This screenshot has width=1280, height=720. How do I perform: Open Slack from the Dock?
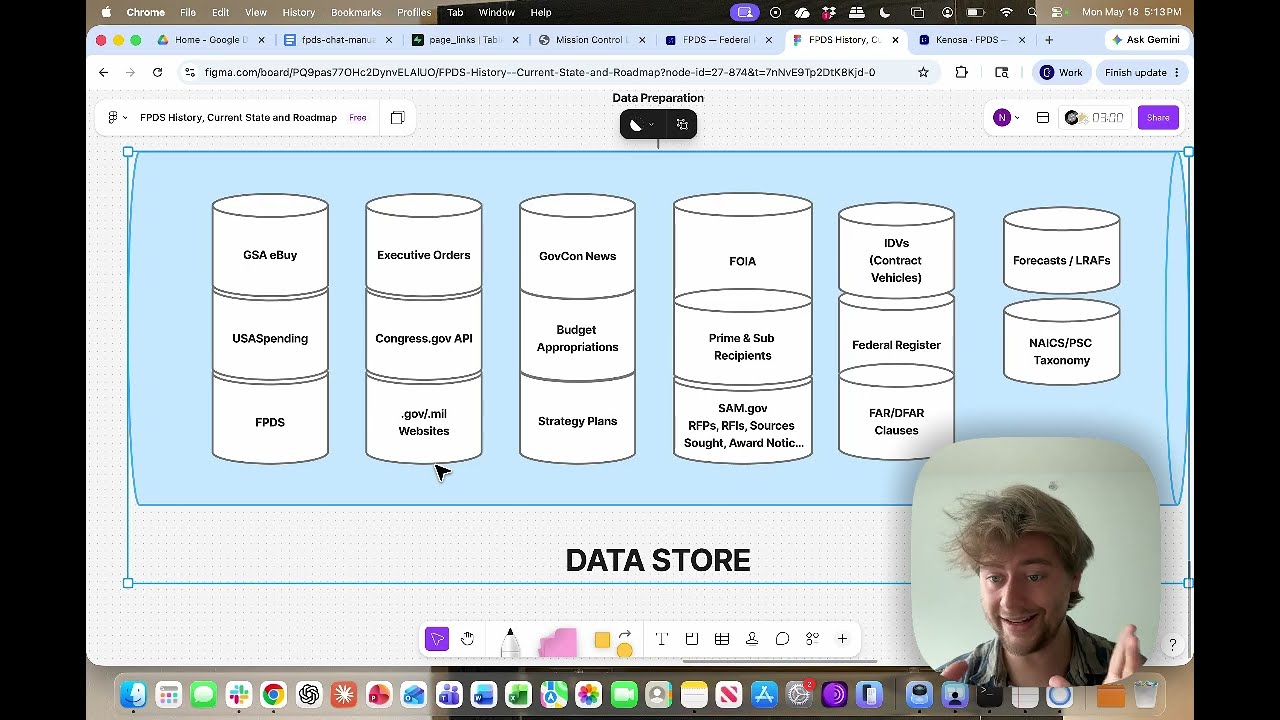point(238,694)
